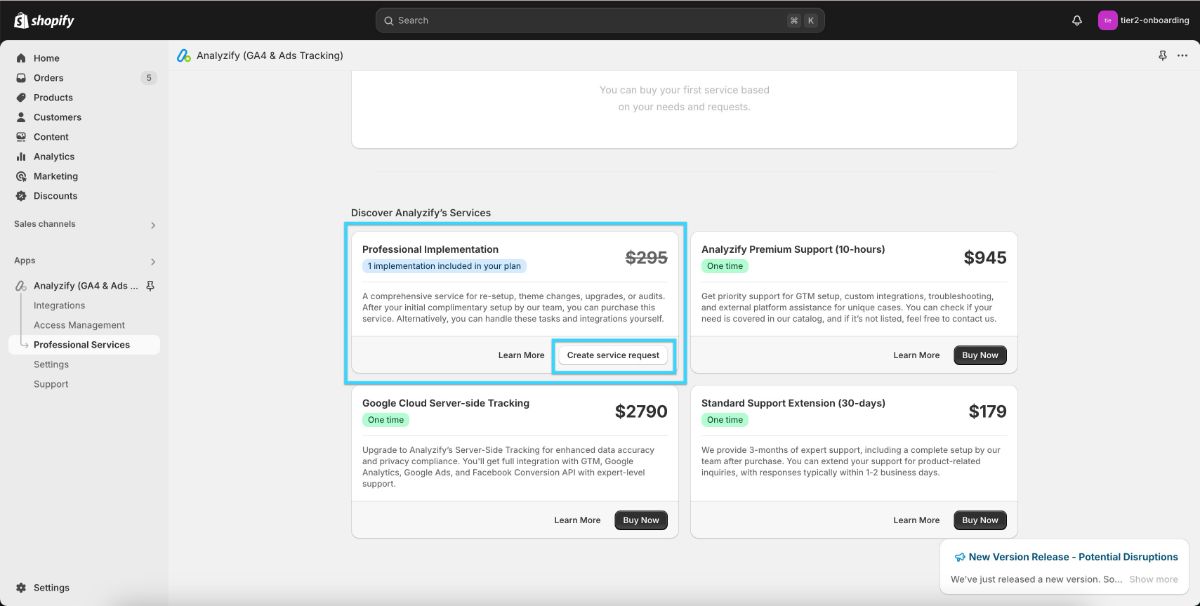This screenshot has height=606, width=1200.
Task: Click the "Analyzify Premium Support (10-hours)" title
Action: [793, 249]
